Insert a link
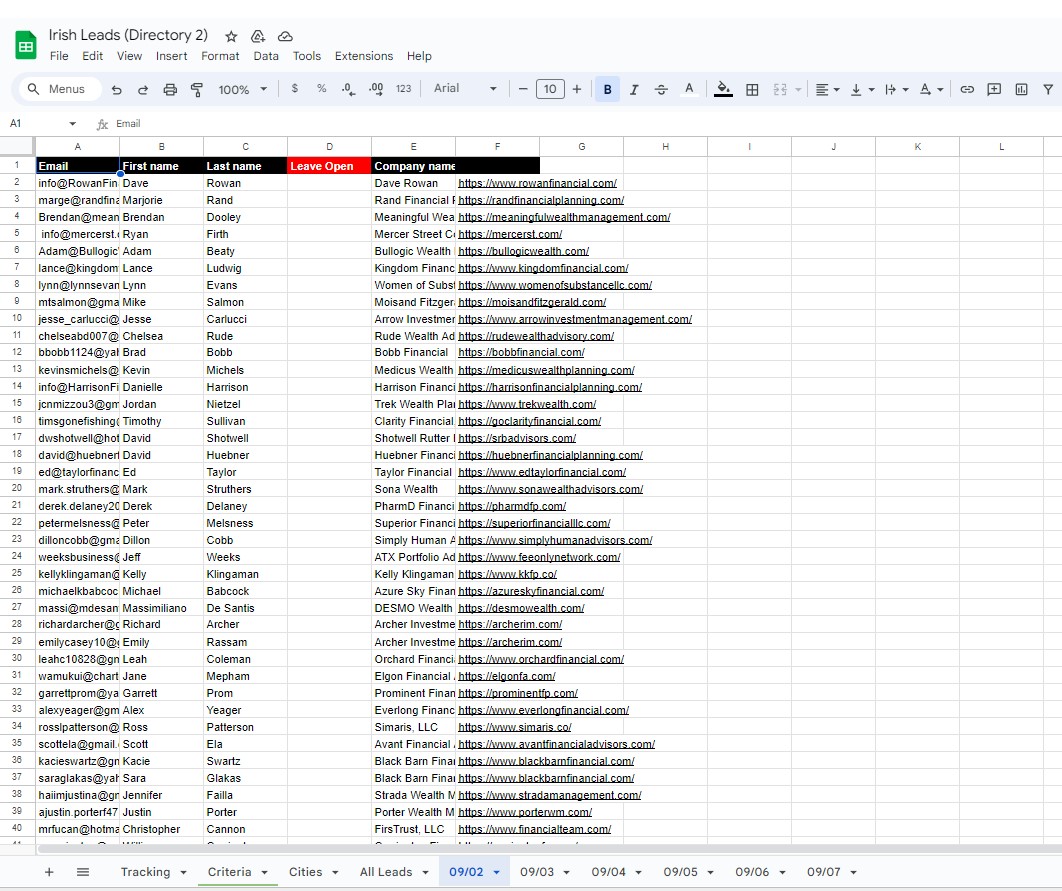 point(967,89)
